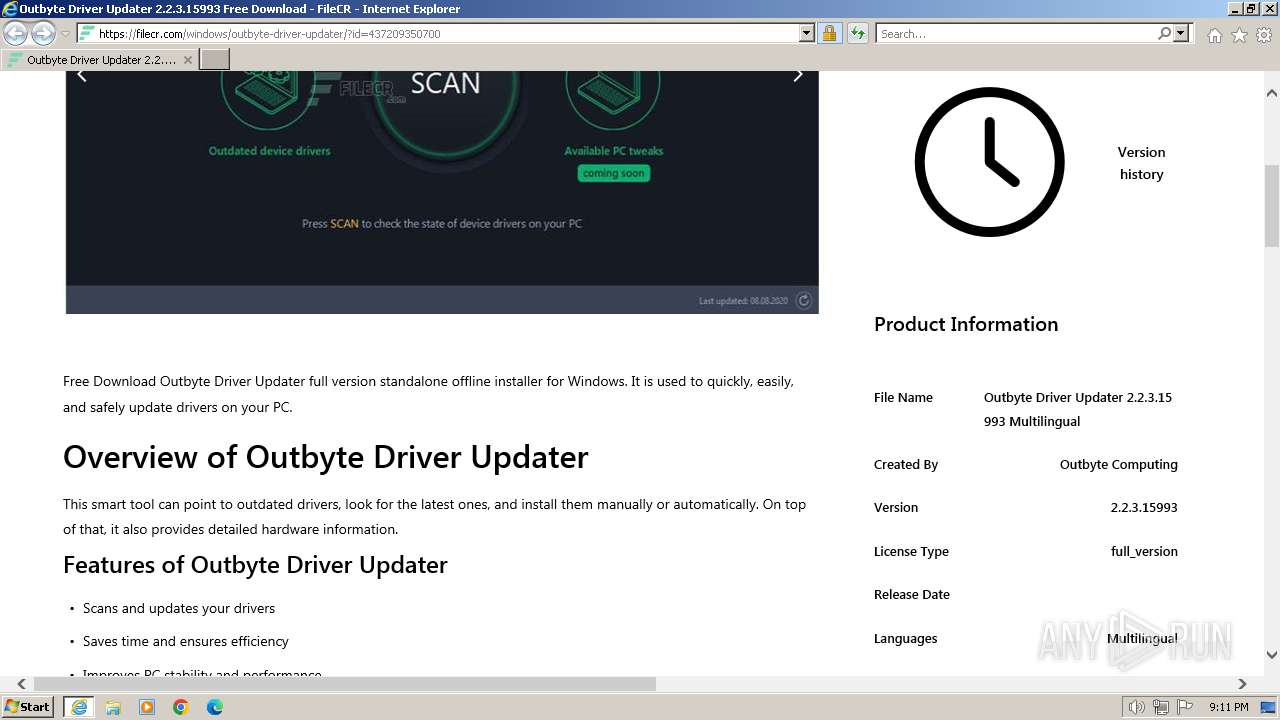Click 'Overview of Outbyte Driver Updater' heading

coord(326,457)
